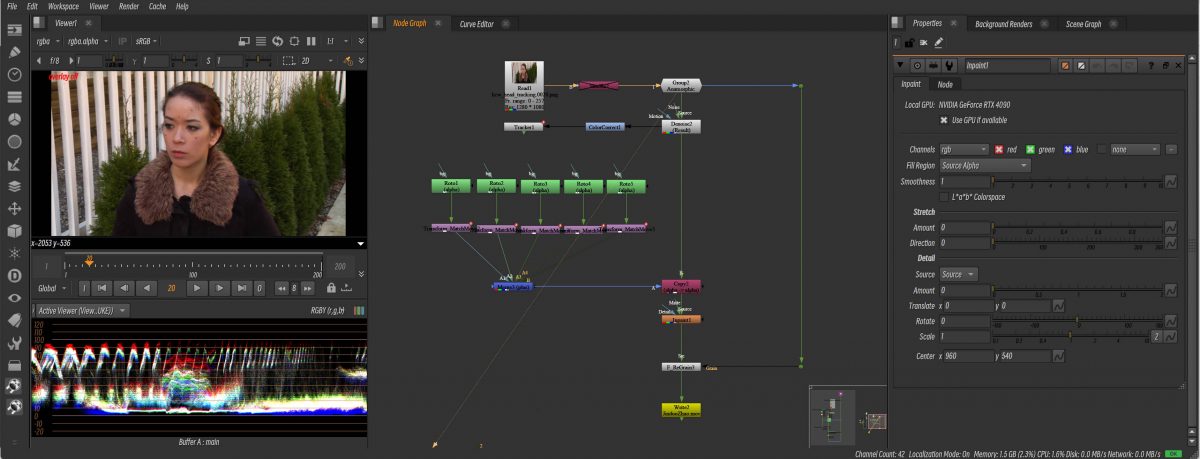Expand the sRGB viewer colorspace dropdown
1200x459 pixels.
pos(147,41)
